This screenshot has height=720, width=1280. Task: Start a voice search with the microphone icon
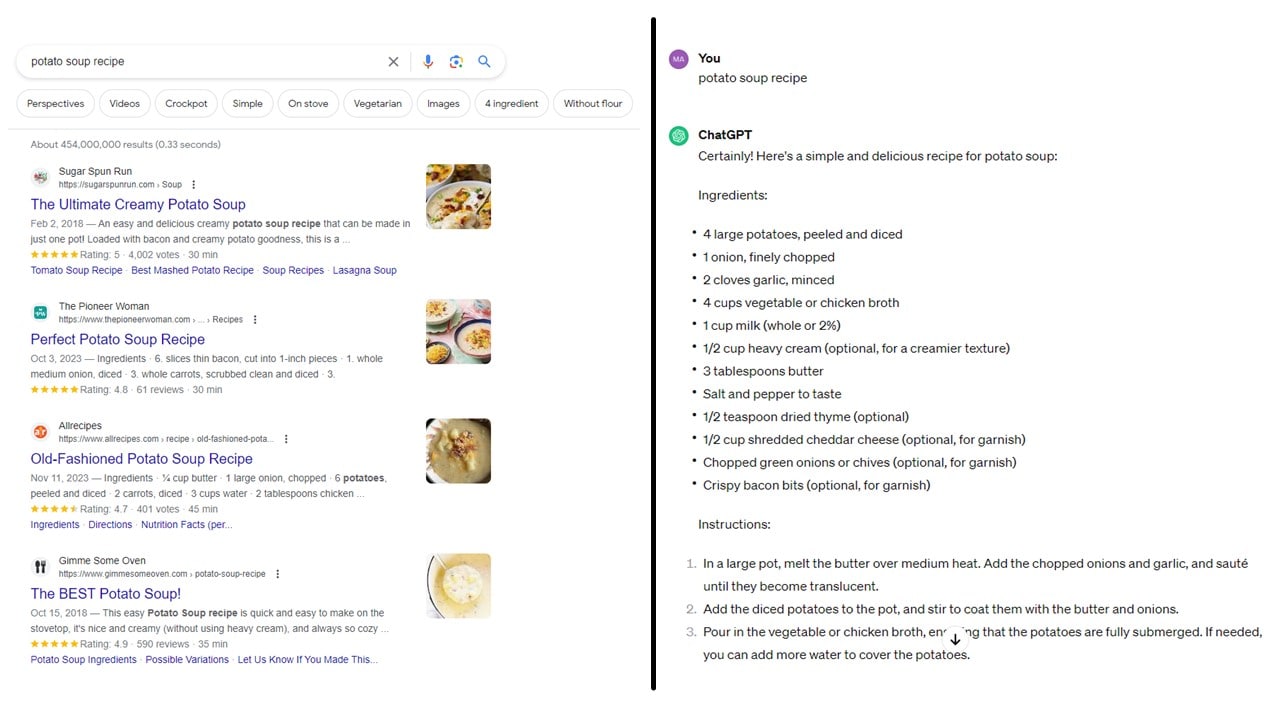[428, 61]
